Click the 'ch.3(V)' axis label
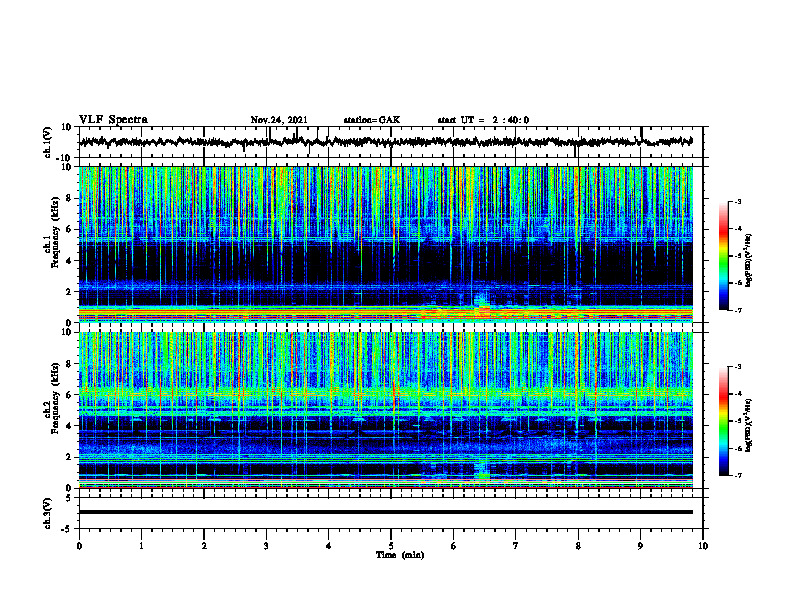The height and width of the screenshot is (612, 792). click(x=48, y=513)
